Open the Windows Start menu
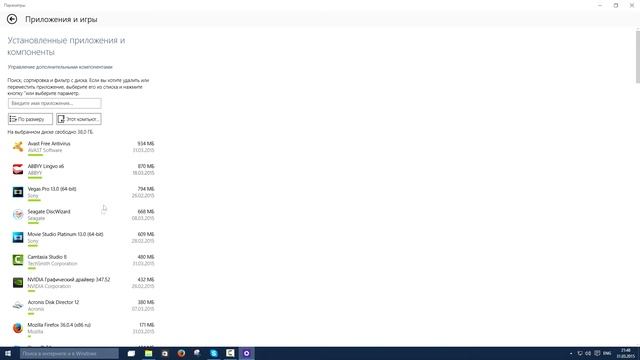The height and width of the screenshot is (360, 640). point(8,353)
